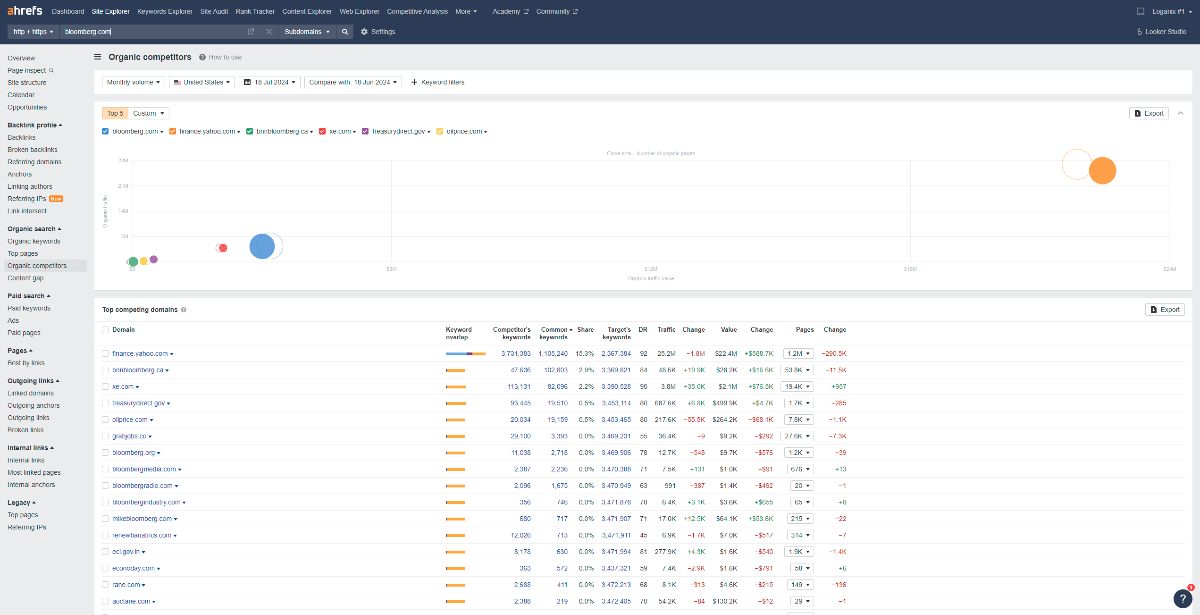Collapse the chart panel chevron
This screenshot has width=1200, height=615.
[x=1180, y=113]
